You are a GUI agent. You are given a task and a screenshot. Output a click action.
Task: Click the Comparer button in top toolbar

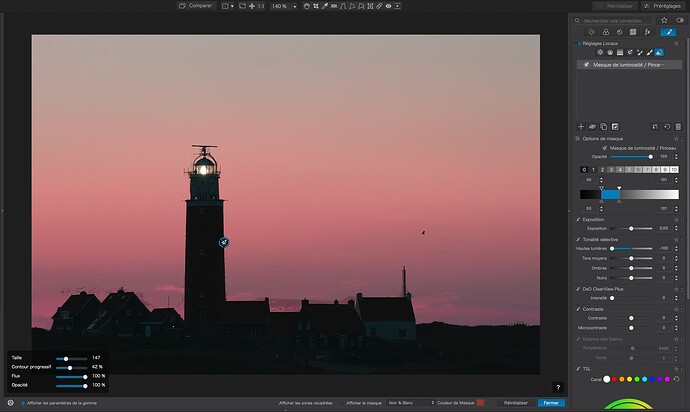click(196, 6)
